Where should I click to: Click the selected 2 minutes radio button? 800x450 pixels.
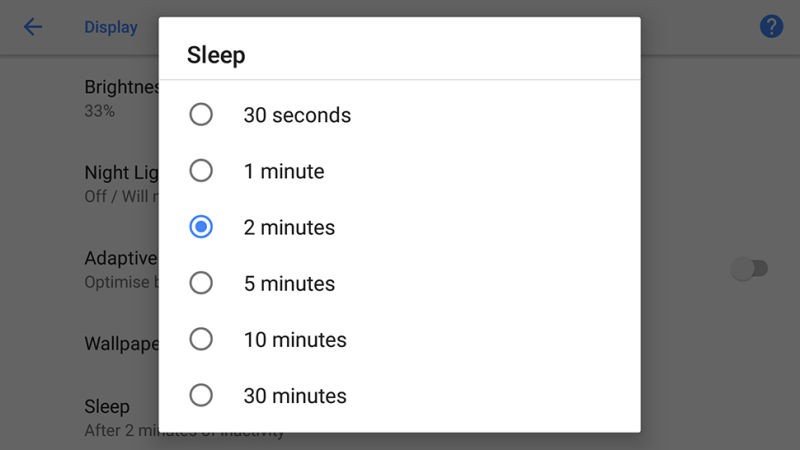tap(201, 227)
